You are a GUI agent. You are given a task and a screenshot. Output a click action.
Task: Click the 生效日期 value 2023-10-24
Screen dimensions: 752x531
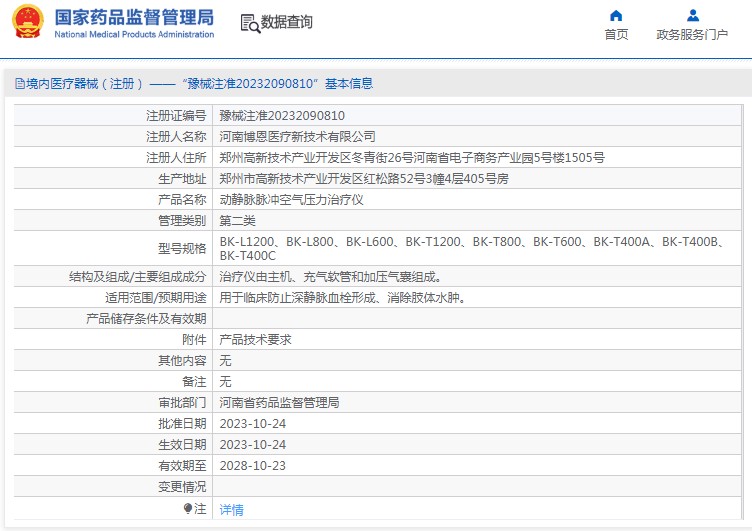coord(253,445)
